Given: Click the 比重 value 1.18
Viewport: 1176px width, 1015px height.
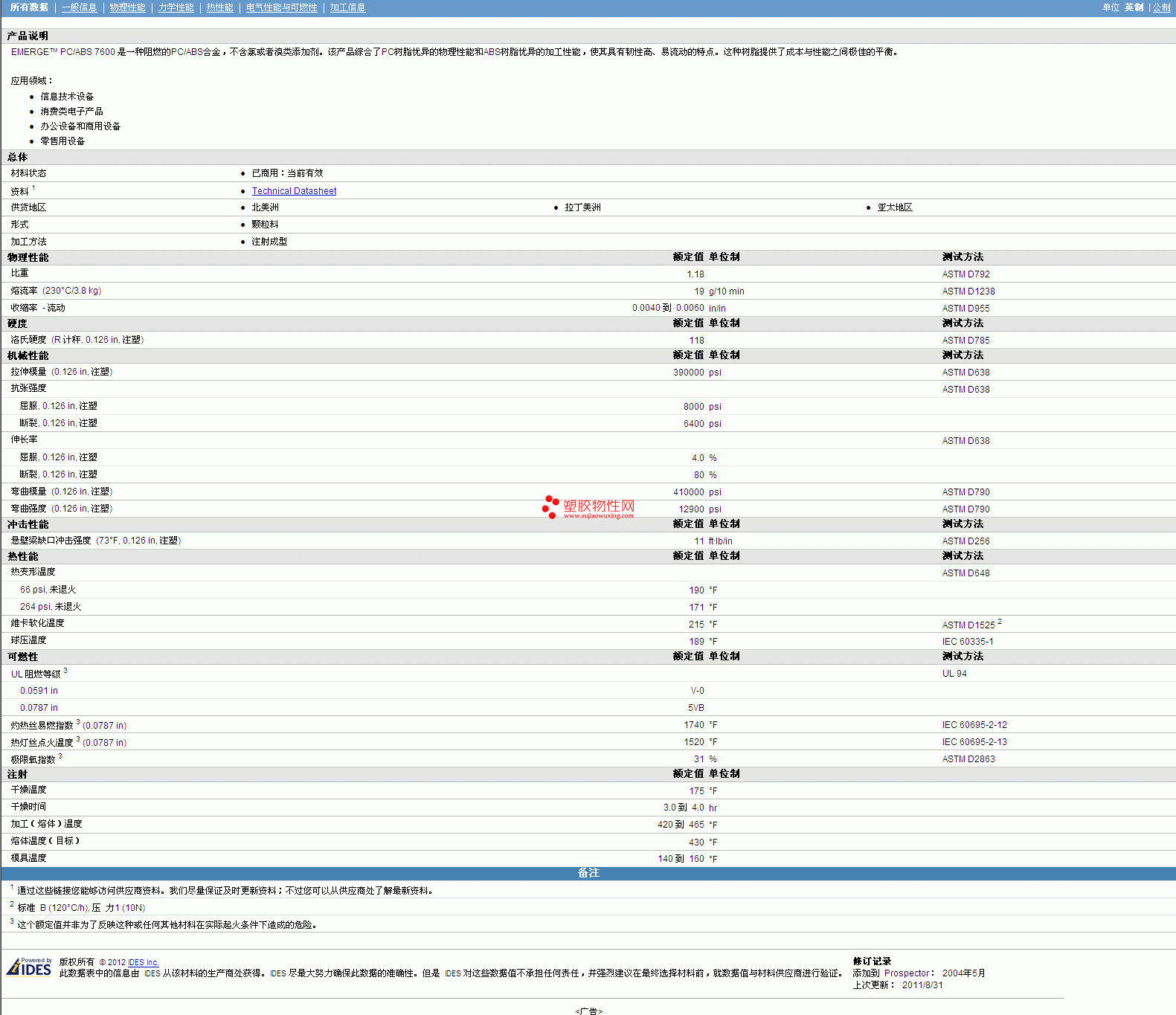Looking at the screenshot, I should pos(695,274).
